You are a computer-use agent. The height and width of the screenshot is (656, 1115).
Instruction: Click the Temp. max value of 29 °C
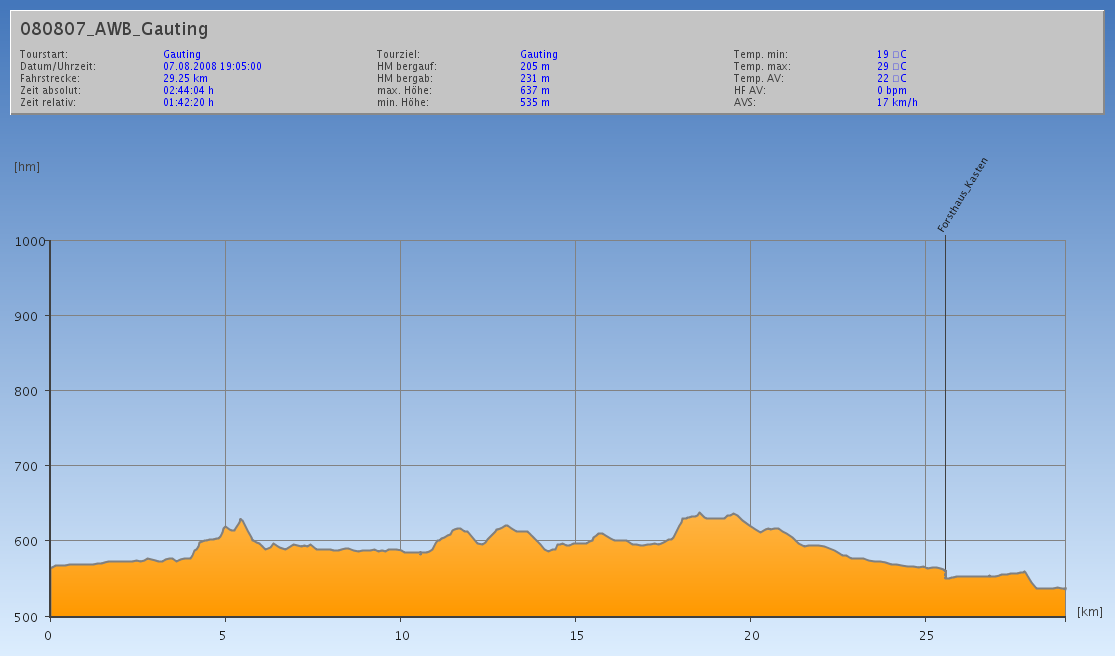pyautogui.click(x=891, y=66)
